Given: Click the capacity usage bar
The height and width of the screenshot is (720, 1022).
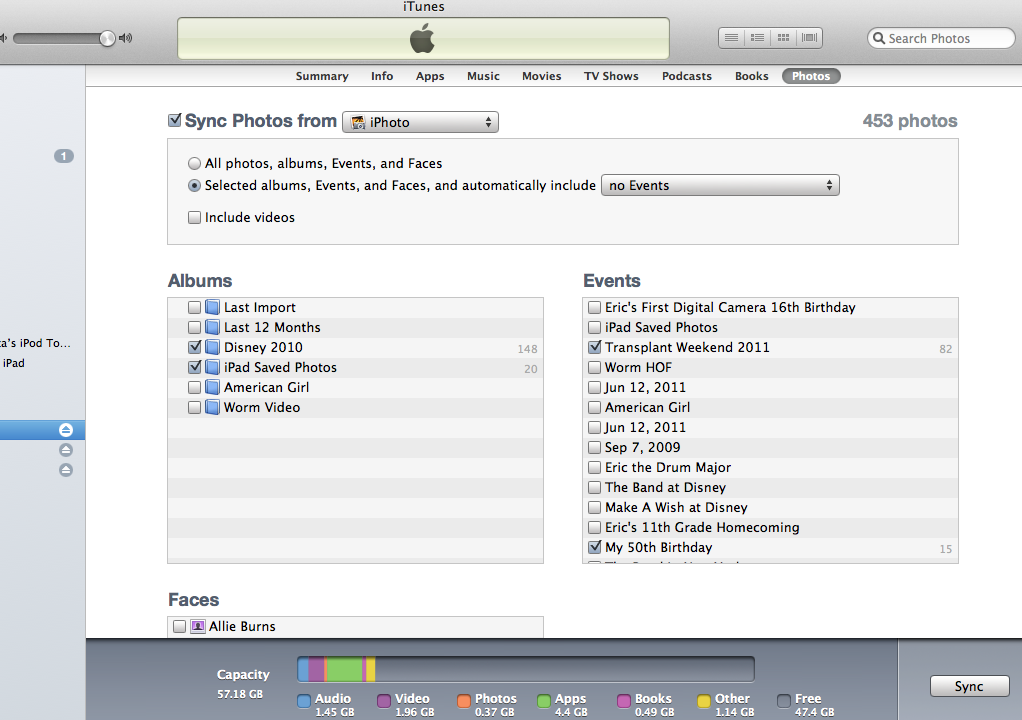Looking at the screenshot, I should [x=525, y=669].
